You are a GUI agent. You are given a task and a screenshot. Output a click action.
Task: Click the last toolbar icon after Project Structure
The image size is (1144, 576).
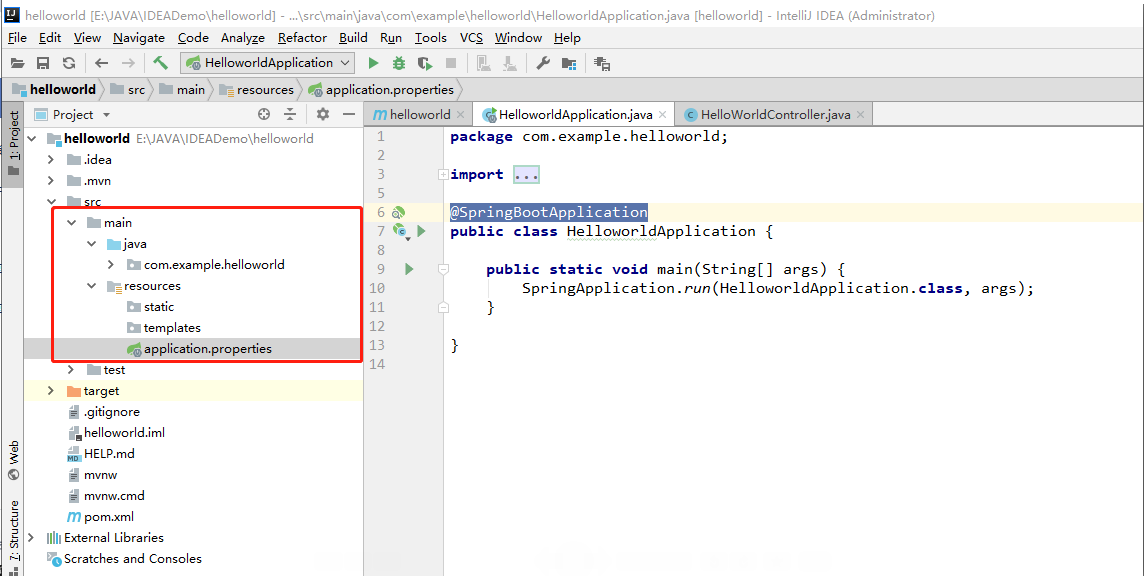coord(602,64)
